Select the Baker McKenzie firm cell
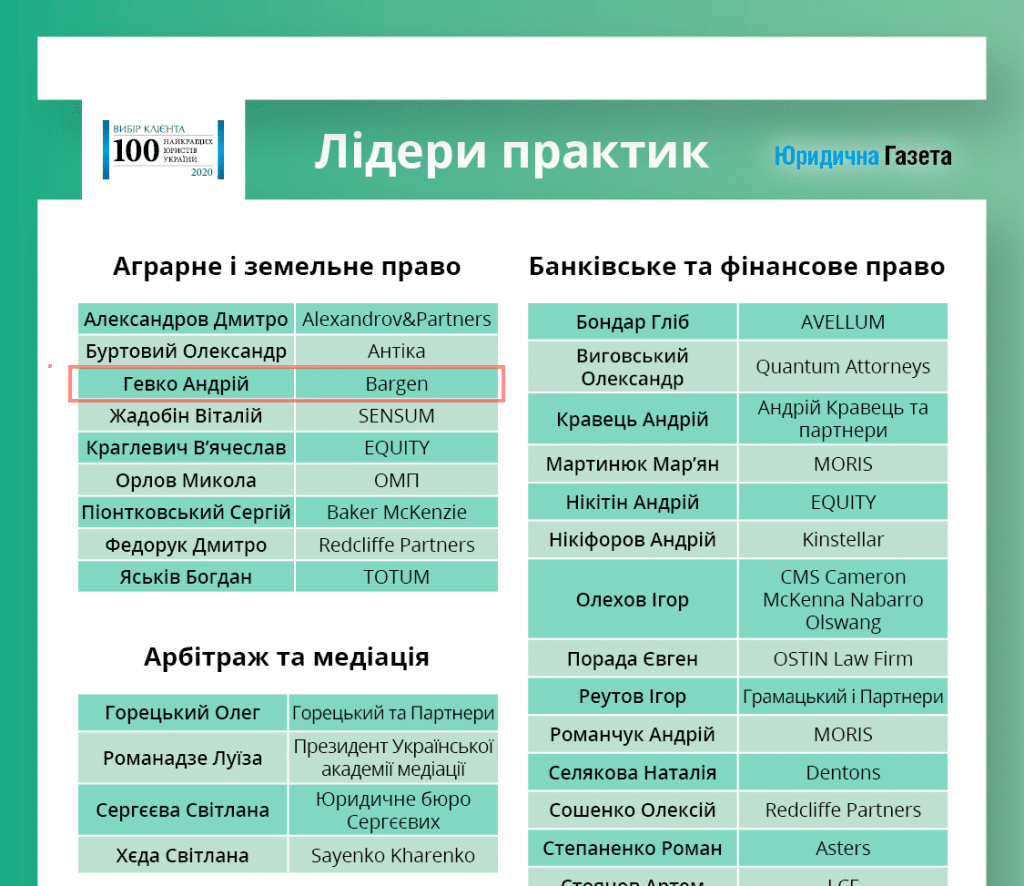The image size is (1024, 886). click(x=396, y=513)
